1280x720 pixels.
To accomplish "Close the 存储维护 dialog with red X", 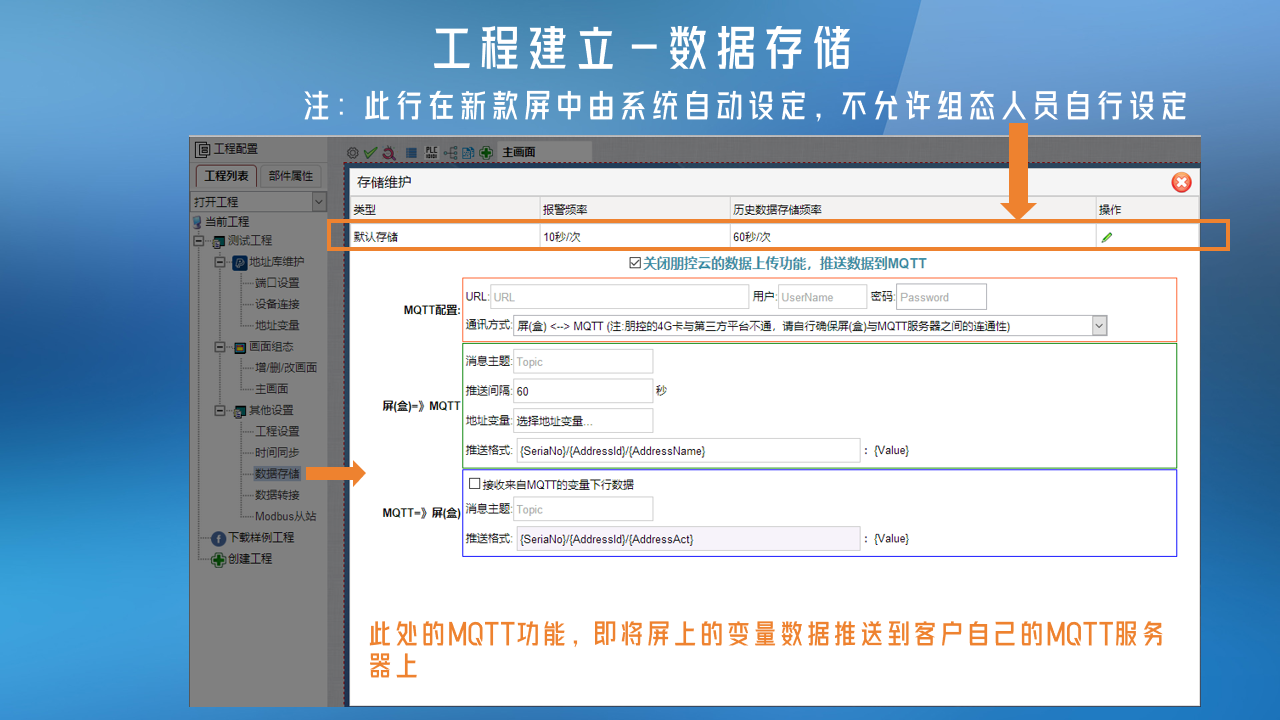I will tap(1181, 182).
